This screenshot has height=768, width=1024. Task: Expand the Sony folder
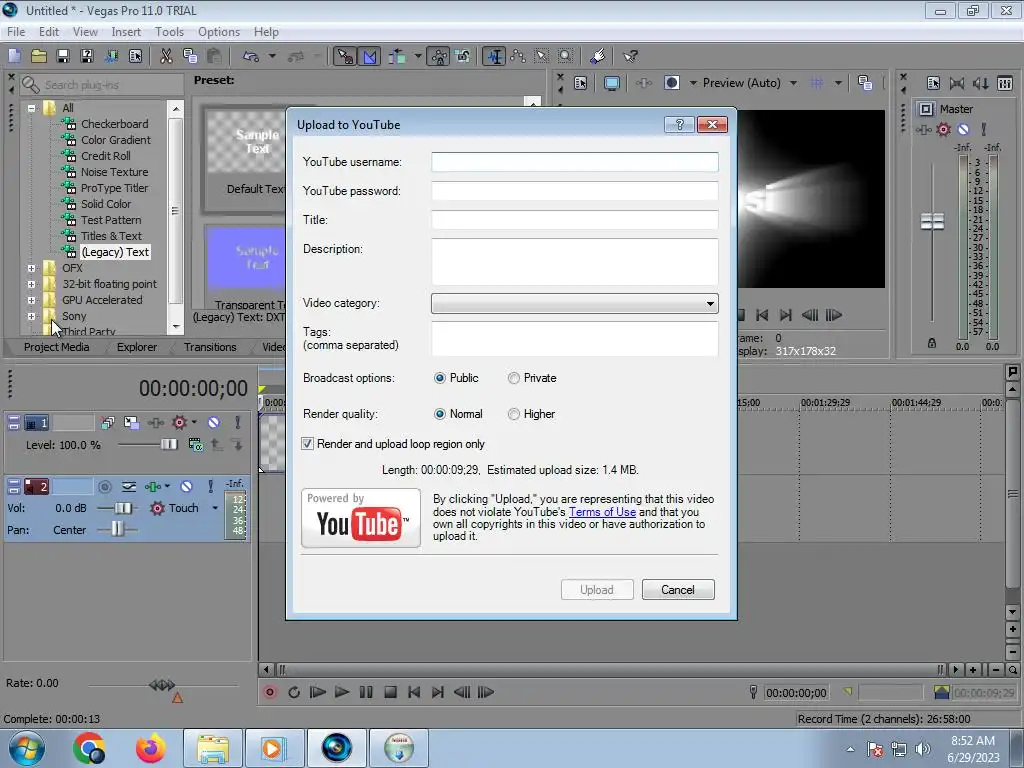click(31, 316)
